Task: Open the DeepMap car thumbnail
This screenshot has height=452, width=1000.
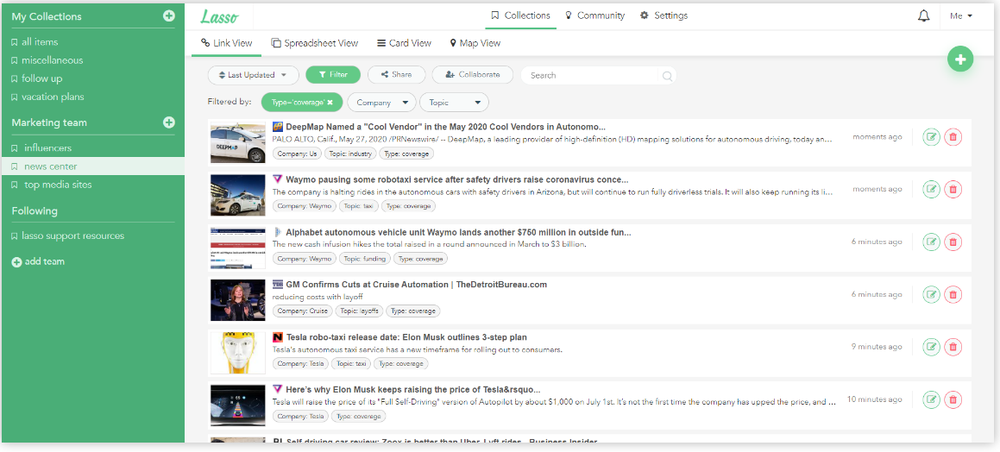Action: click(238, 143)
